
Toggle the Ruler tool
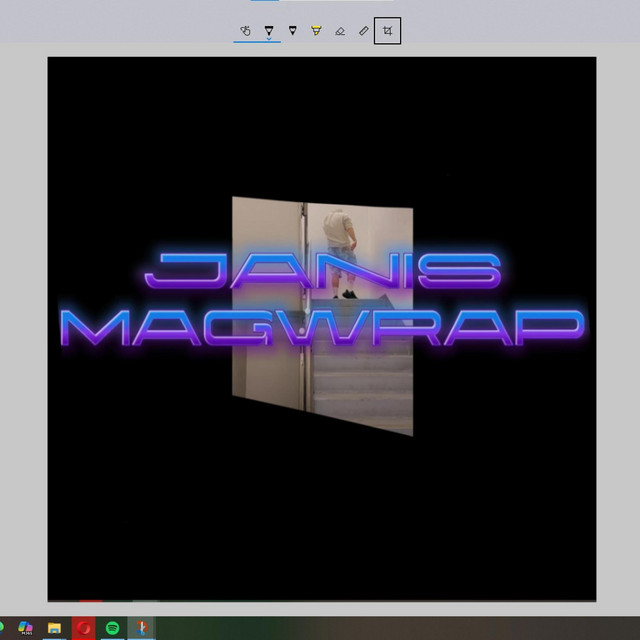coord(364,31)
